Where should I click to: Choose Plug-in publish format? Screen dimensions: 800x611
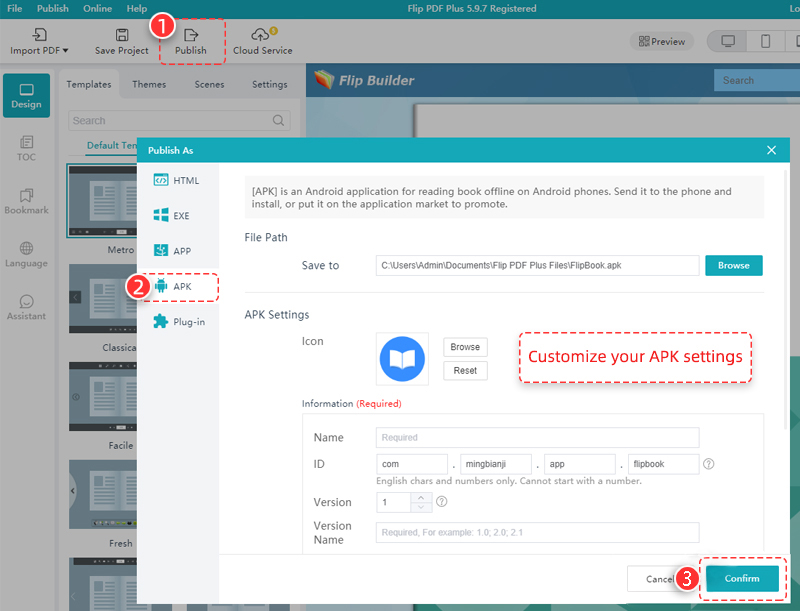click(x=178, y=322)
